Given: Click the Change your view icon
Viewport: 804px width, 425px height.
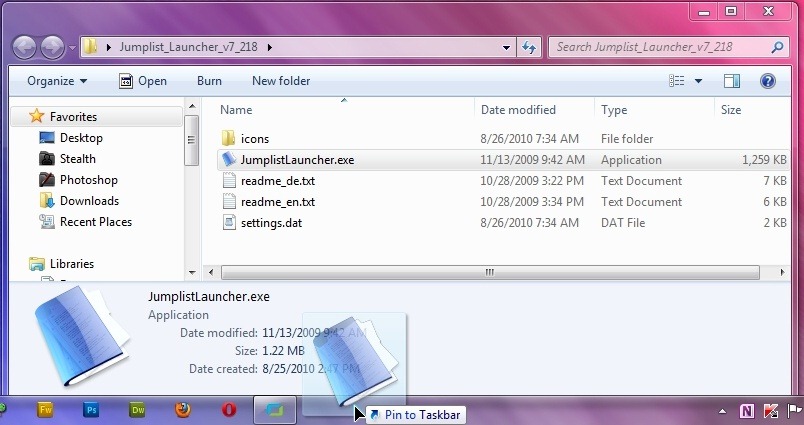Looking at the screenshot, I should pos(677,81).
